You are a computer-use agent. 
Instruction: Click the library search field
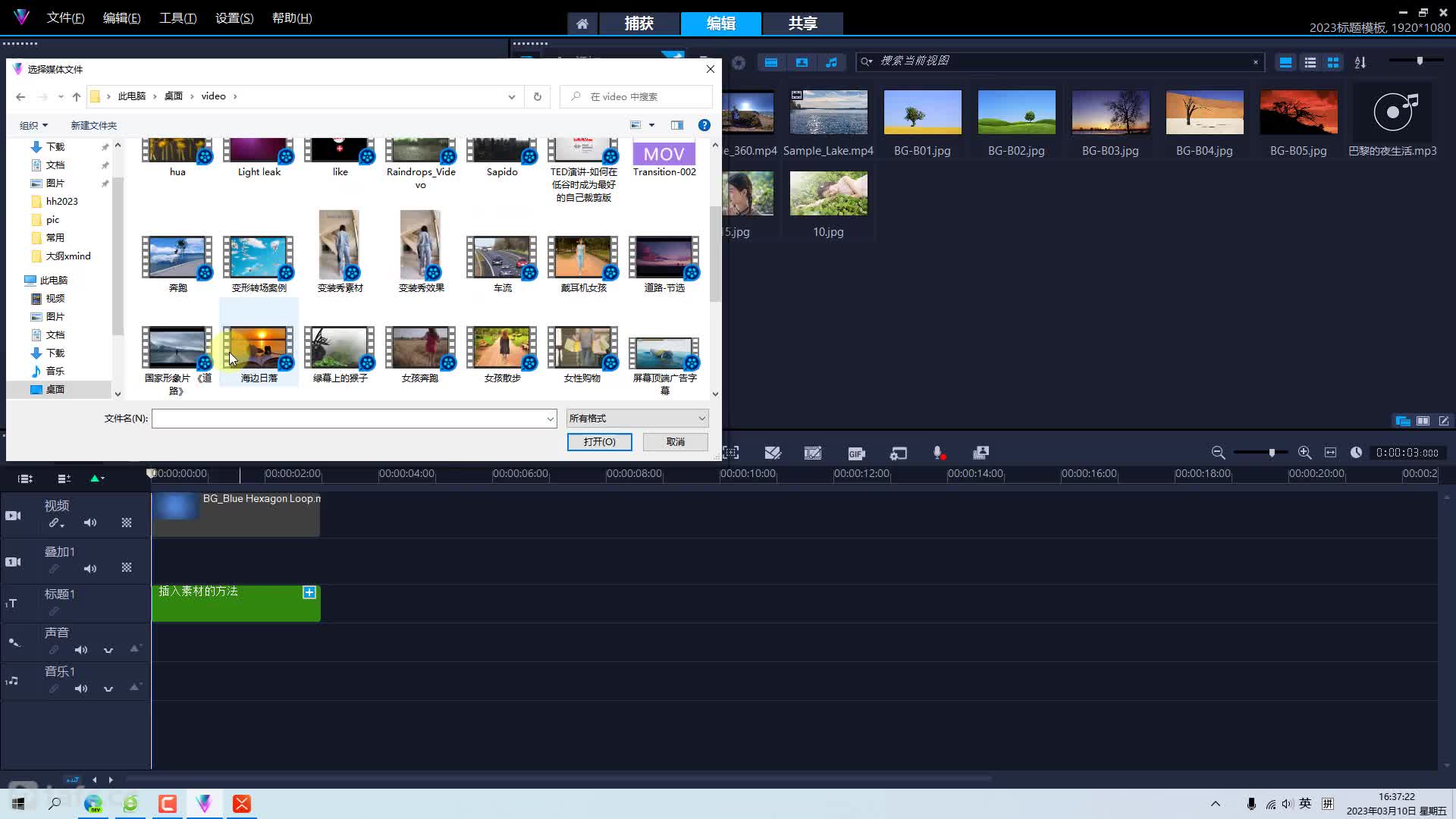(1062, 61)
